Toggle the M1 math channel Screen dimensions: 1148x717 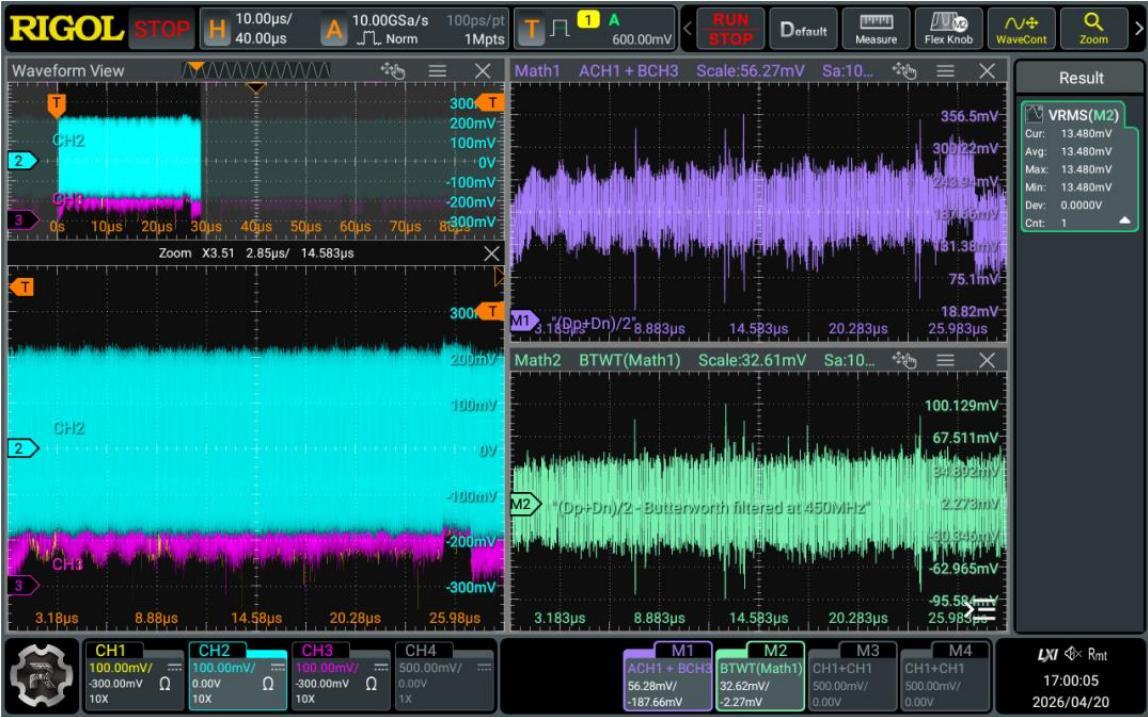[x=668, y=675]
